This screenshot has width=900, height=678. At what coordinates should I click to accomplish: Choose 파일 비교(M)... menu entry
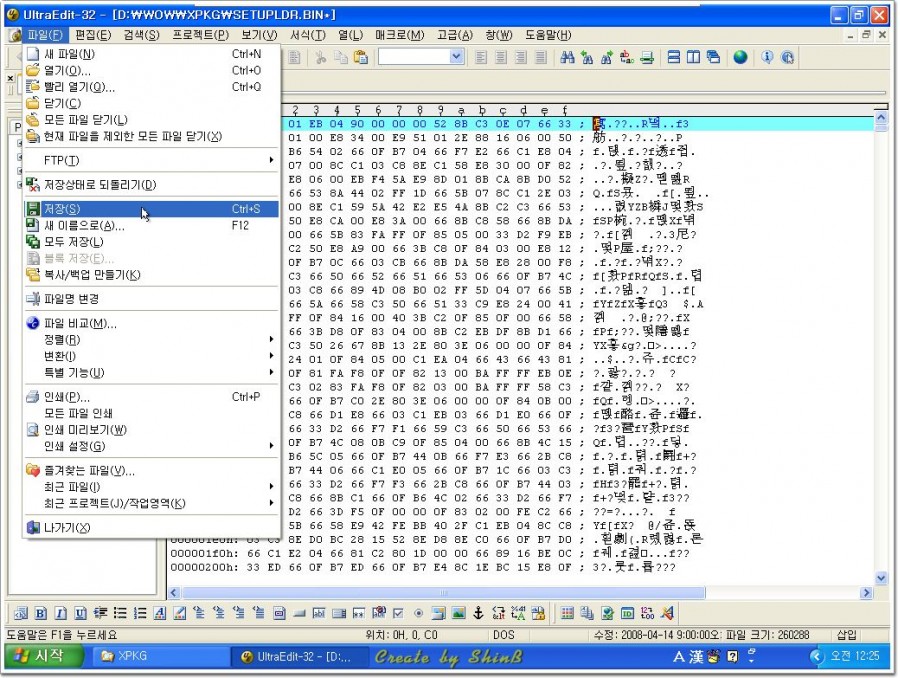pos(152,323)
